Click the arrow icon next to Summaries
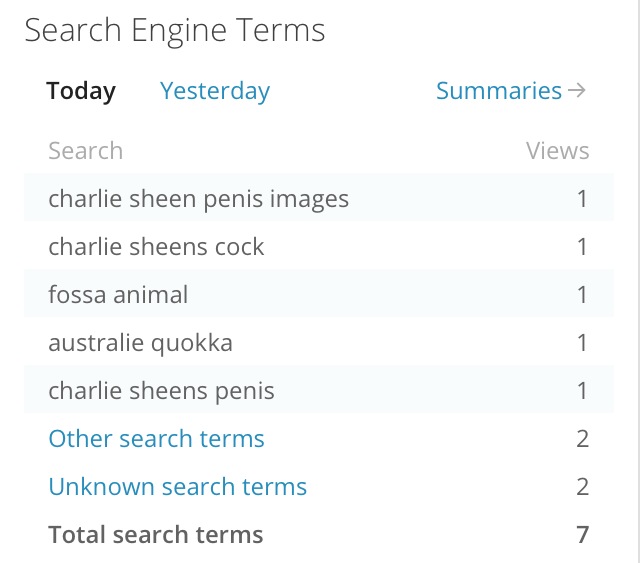This screenshot has height=563, width=640. click(x=576, y=91)
